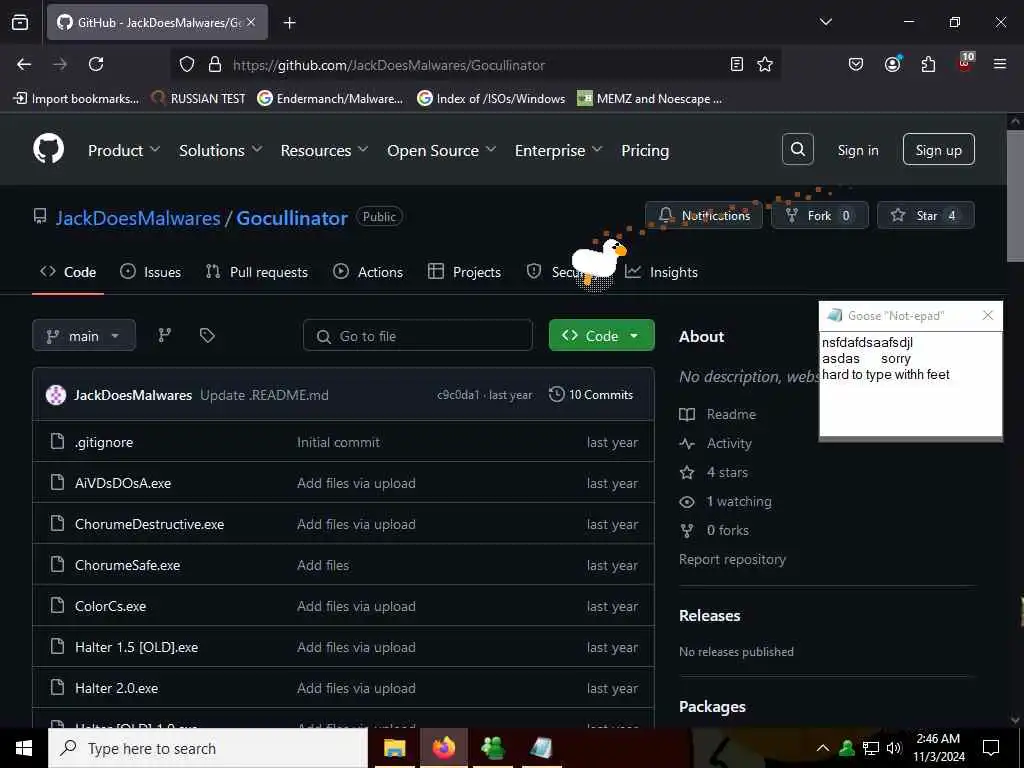Open the extensions puzzle piece icon

tap(928, 64)
